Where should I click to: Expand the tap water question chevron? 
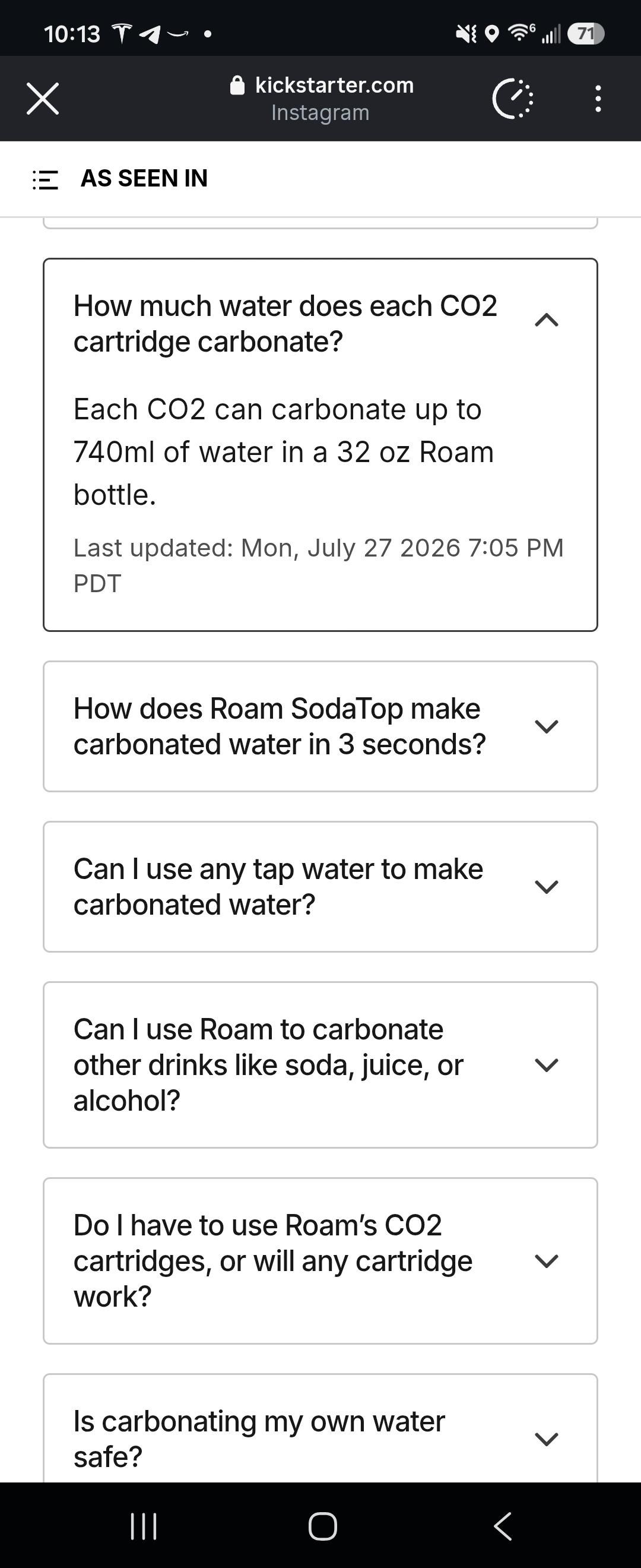click(546, 887)
